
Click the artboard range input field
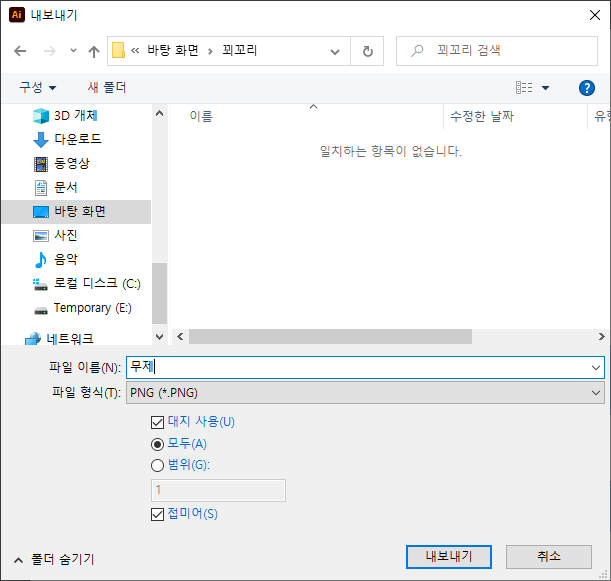coord(218,490)
